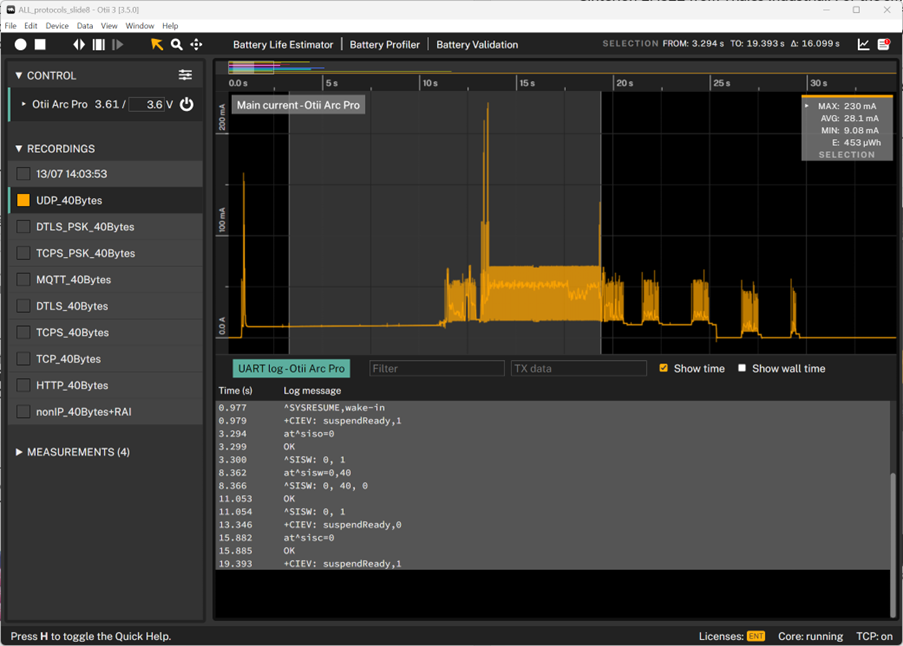Click the round record button

[x=21, y=44]
